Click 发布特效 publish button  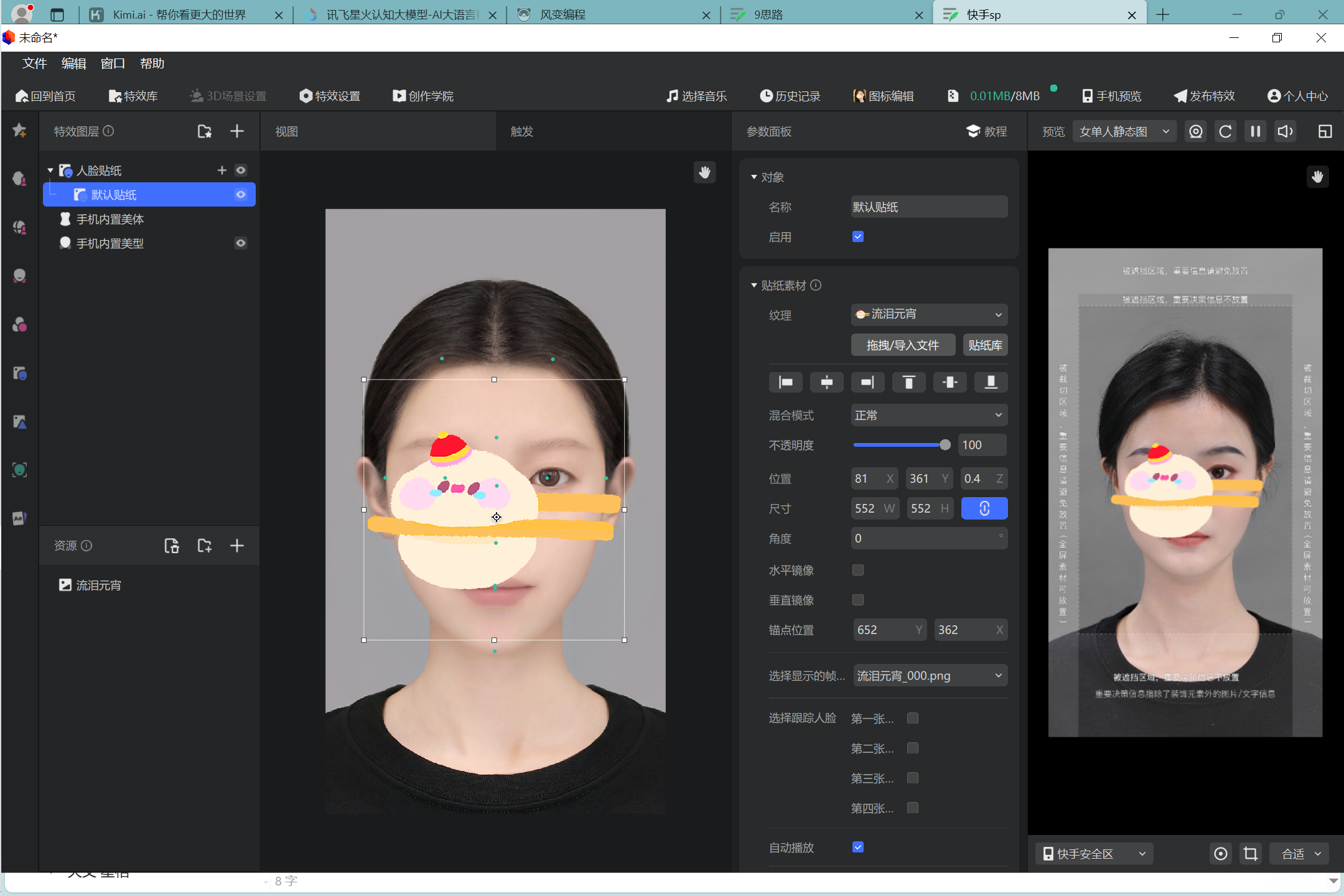(1204, 96)
